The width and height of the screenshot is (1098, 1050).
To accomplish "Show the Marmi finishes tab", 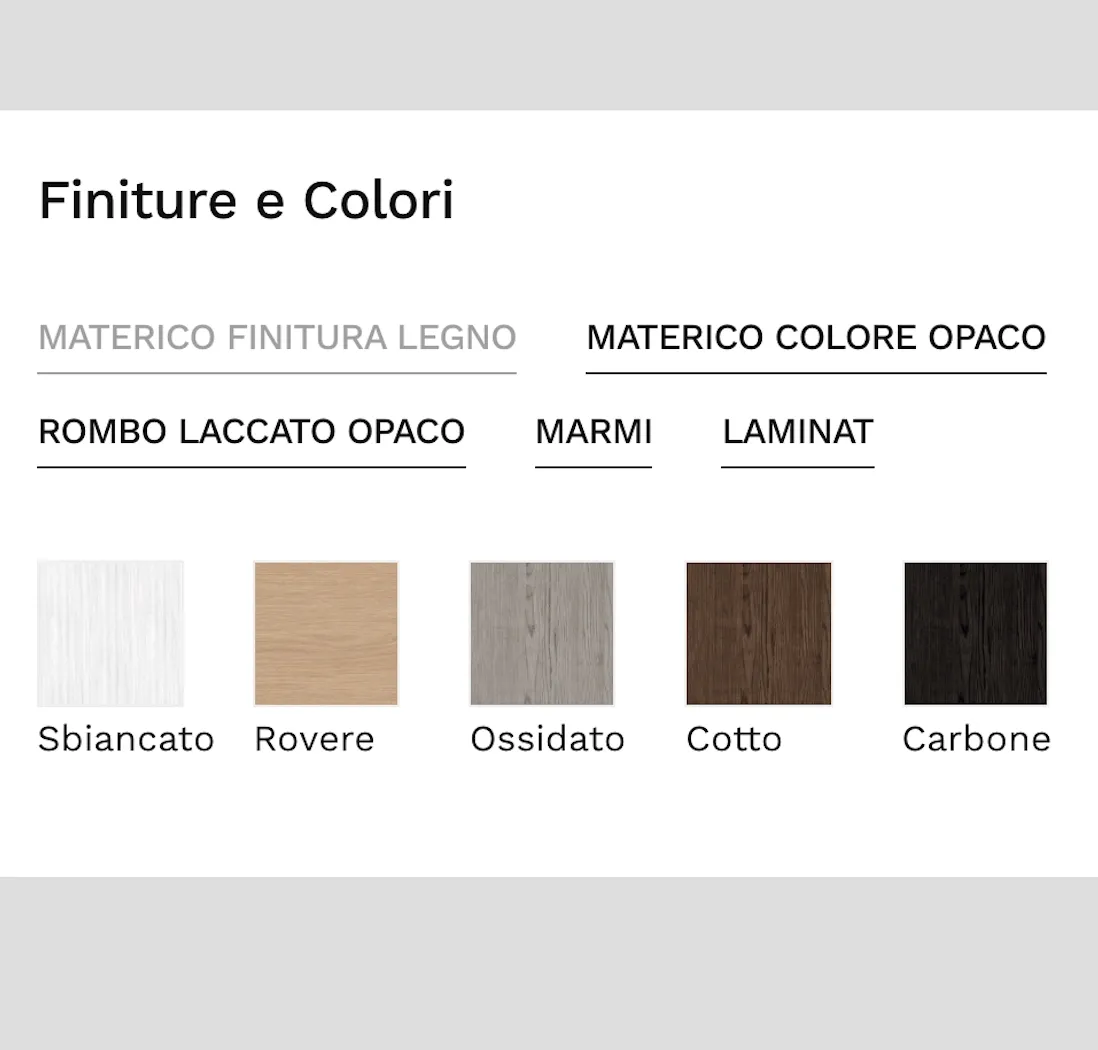I will (x=593, y=432).
